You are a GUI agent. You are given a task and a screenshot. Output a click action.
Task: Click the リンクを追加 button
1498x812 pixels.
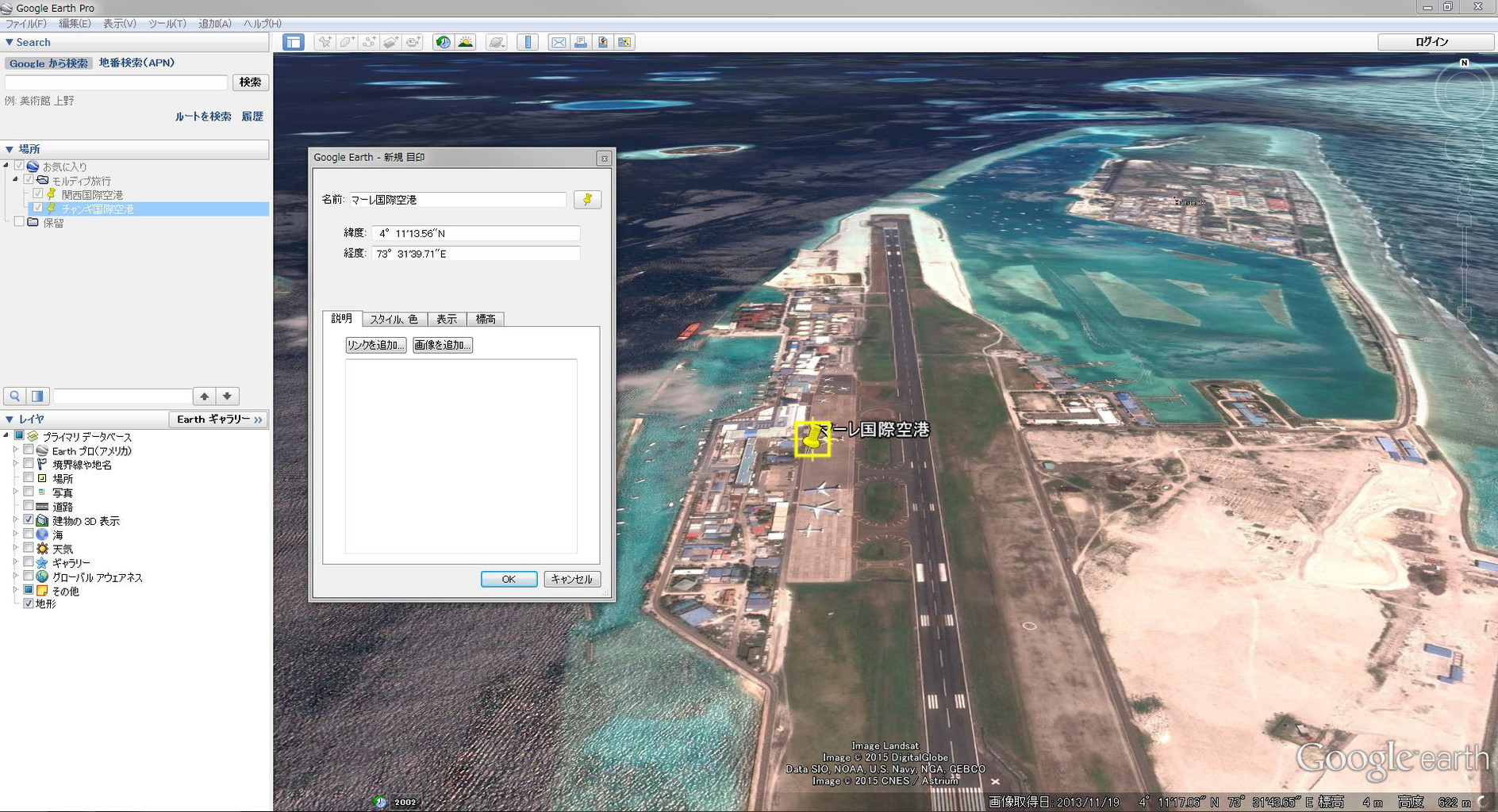pos(376,345)
